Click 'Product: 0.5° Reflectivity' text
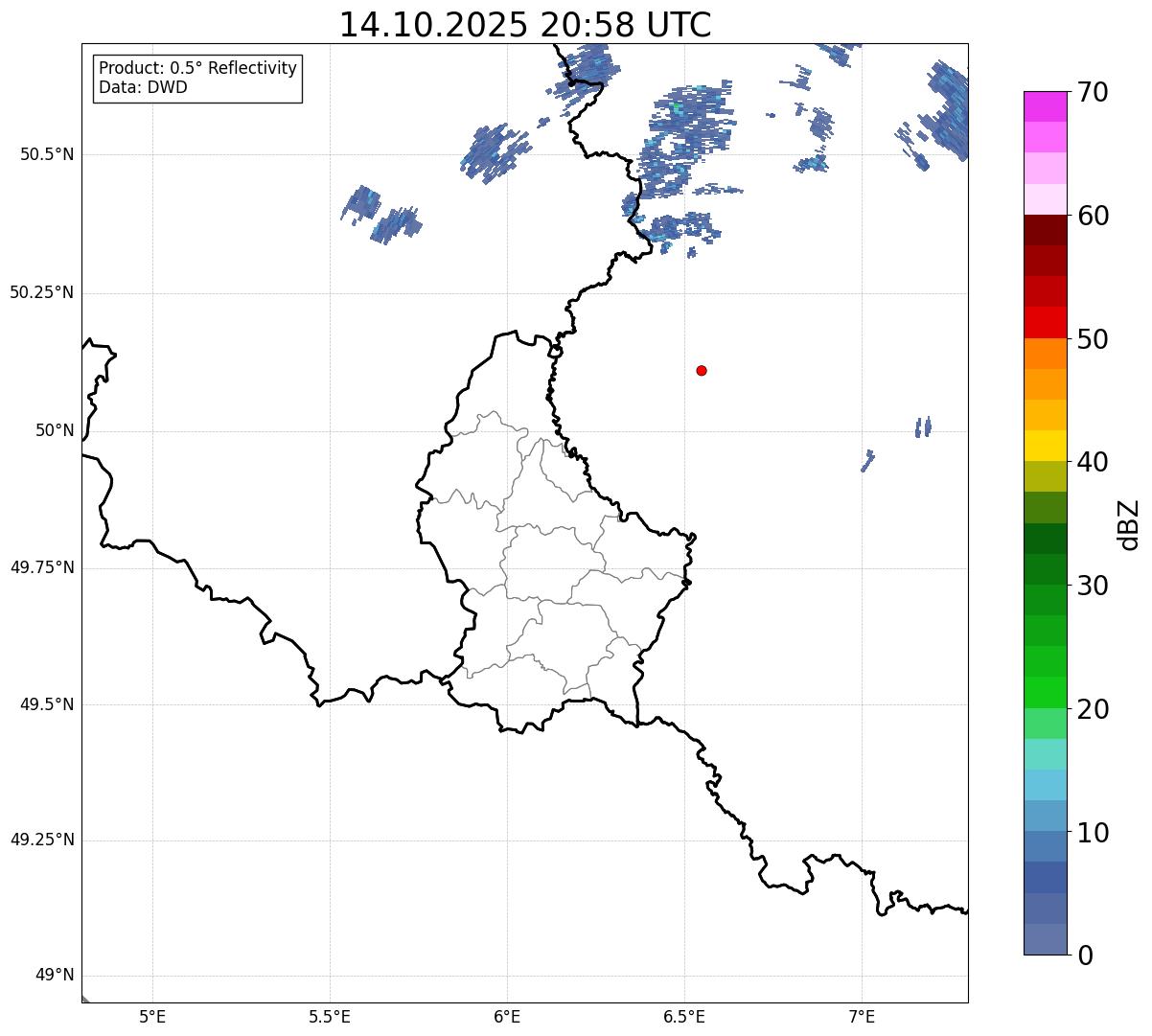 click(x=197, y=69)
